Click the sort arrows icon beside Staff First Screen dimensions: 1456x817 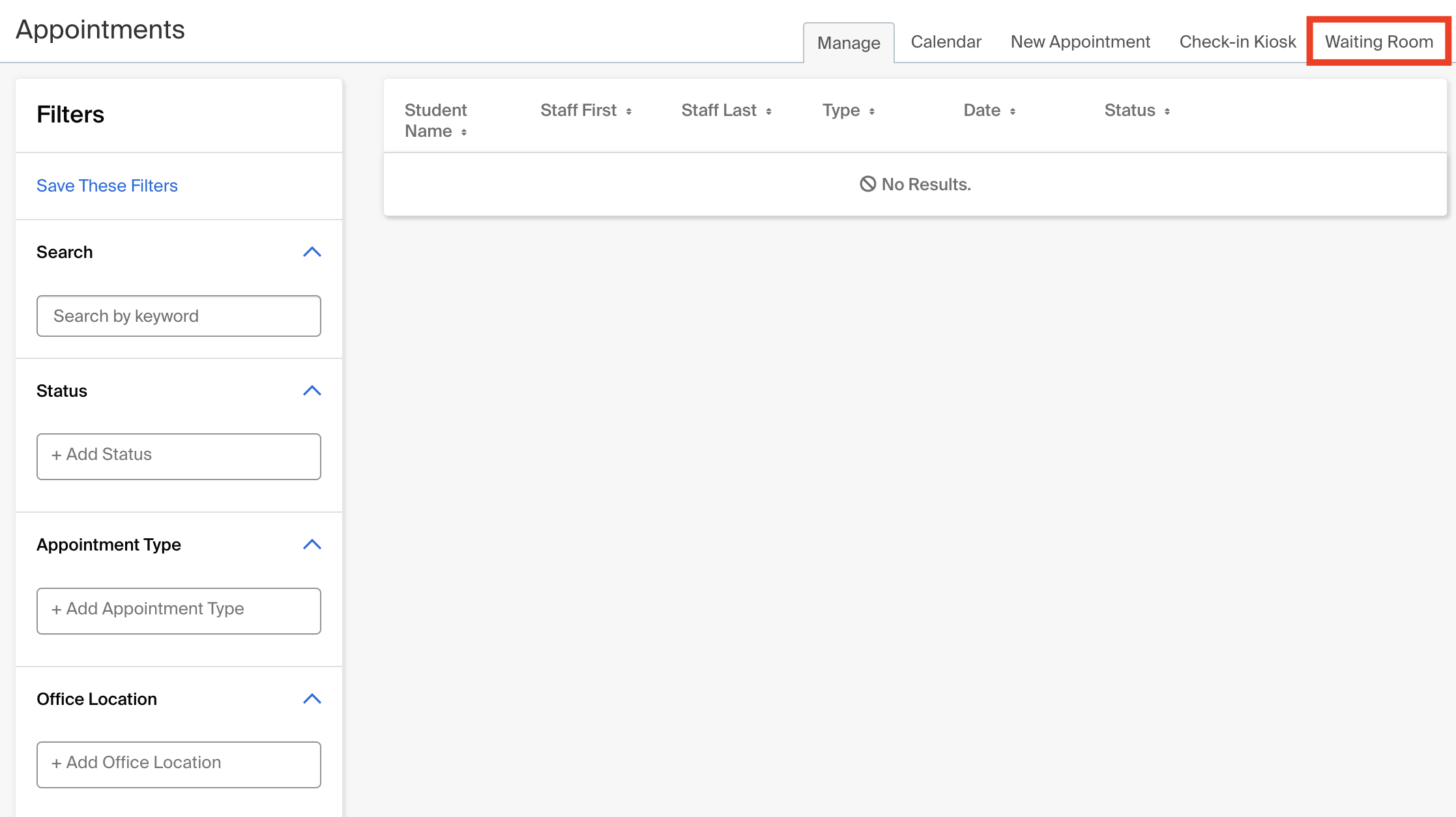click(629, 111)
